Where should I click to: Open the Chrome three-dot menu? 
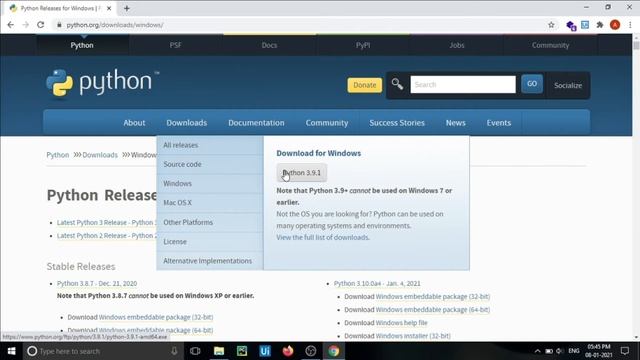(630, 25)
